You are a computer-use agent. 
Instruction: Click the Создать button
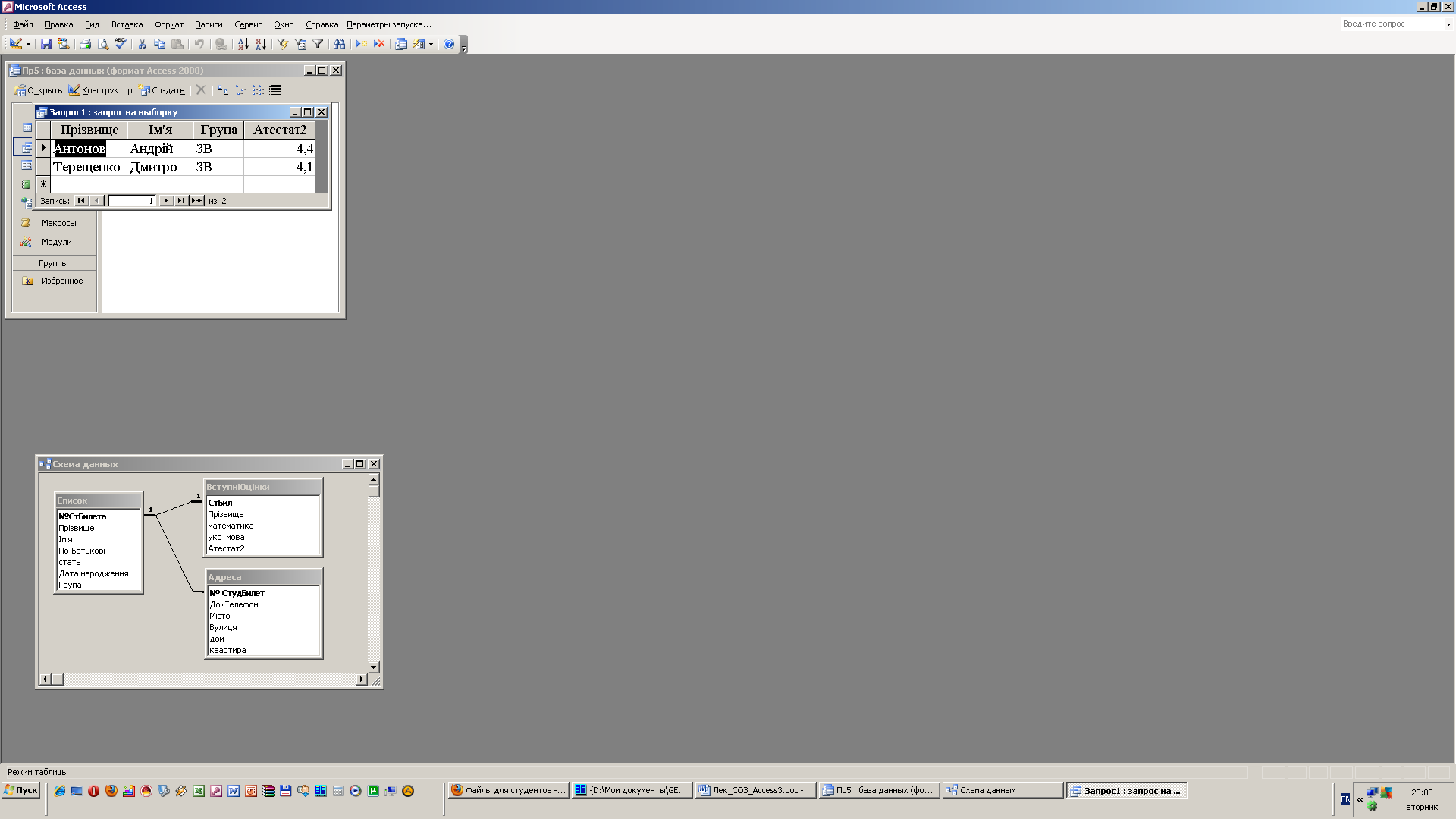coord(162,90)
